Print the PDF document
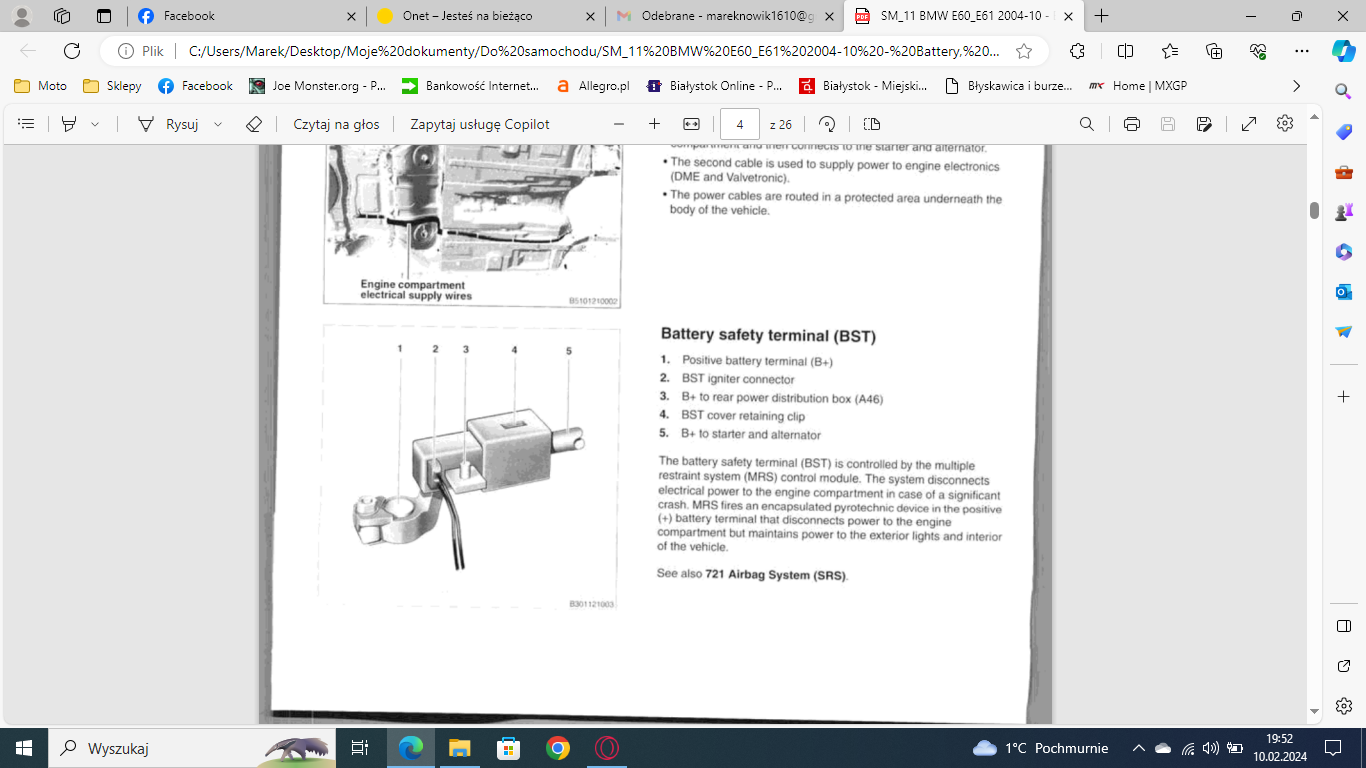This screenshot has width=1366, height=768. point(1132,124)
